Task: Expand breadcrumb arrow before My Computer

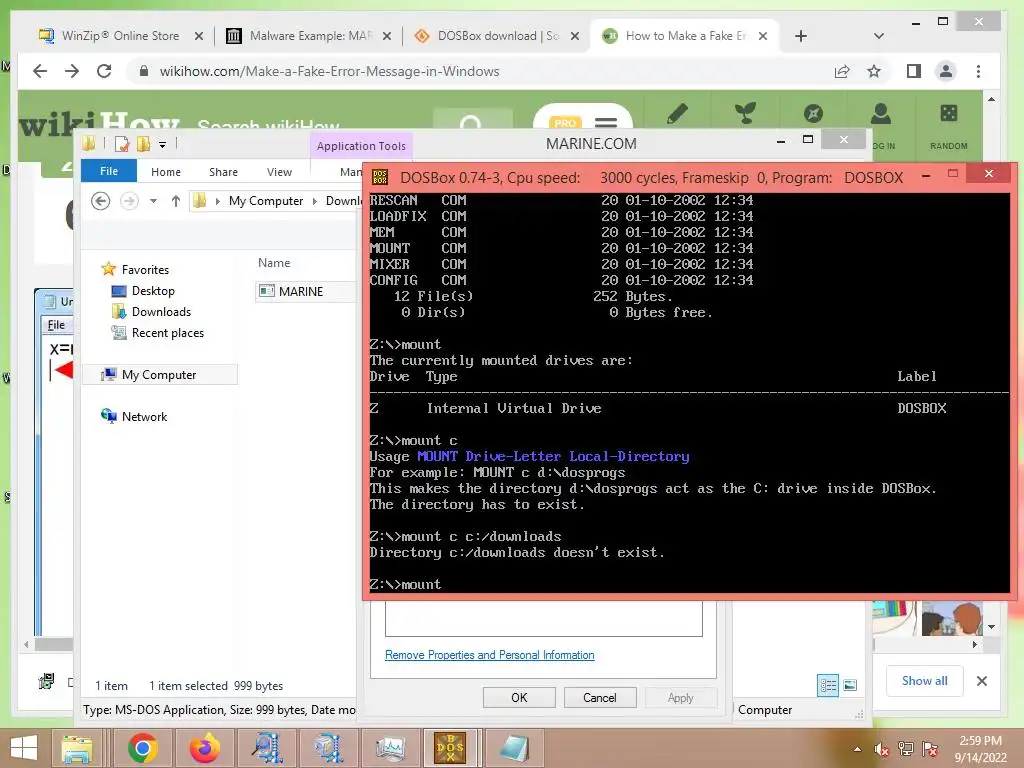Action: click(x=217, y=200)
